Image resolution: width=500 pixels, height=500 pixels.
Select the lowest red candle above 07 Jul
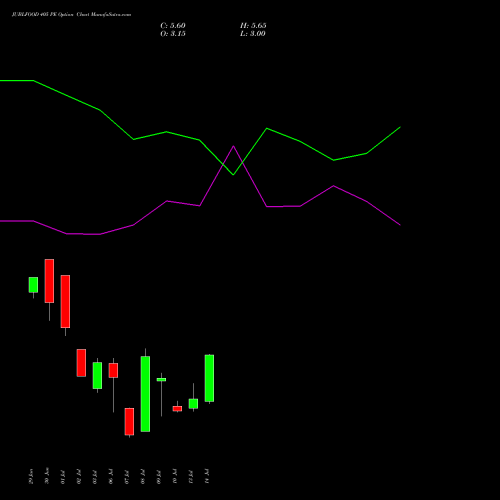coord(129,422)
